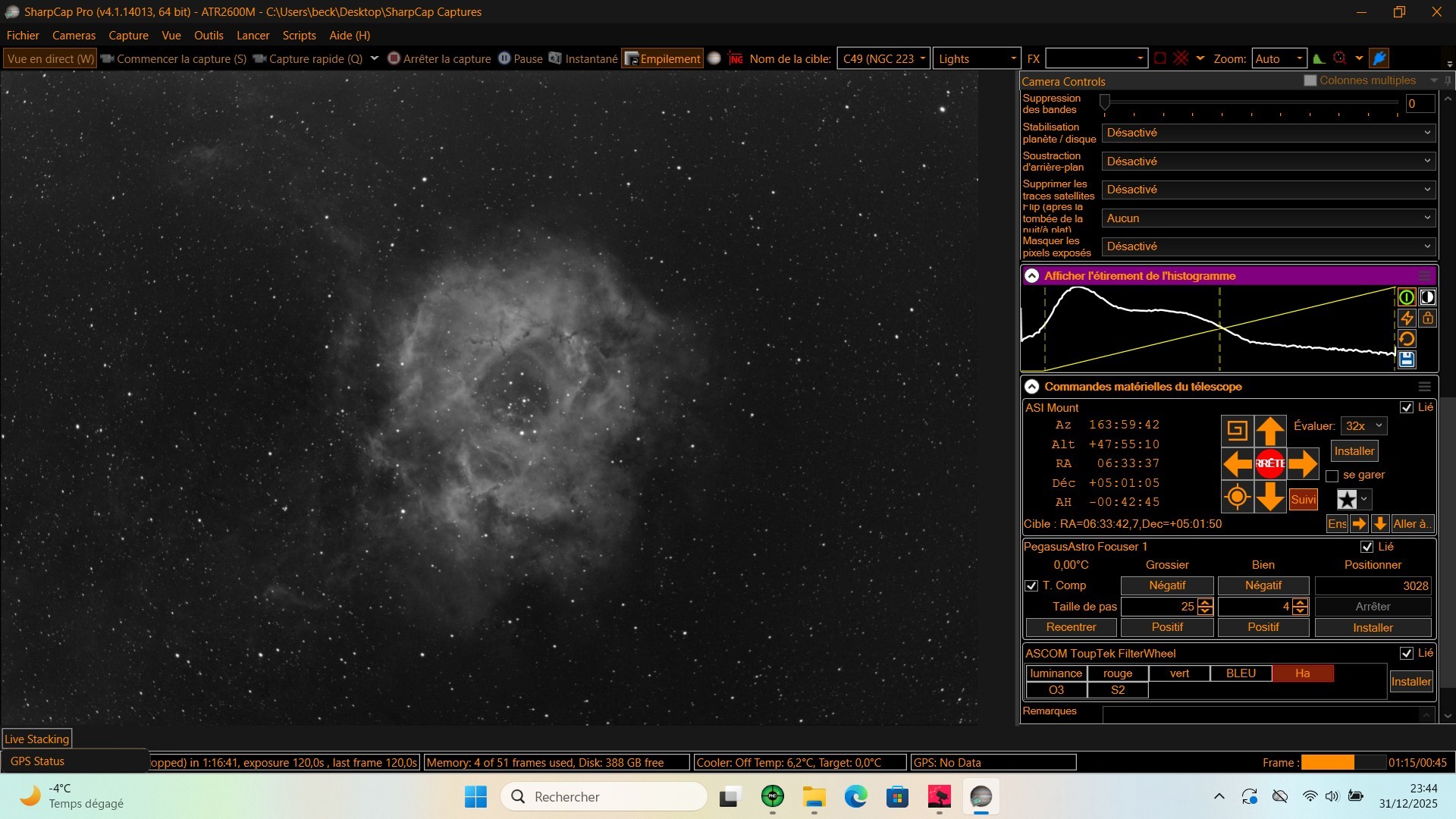
Task: Open the Capture menu
Action: (x=128, y=36)
